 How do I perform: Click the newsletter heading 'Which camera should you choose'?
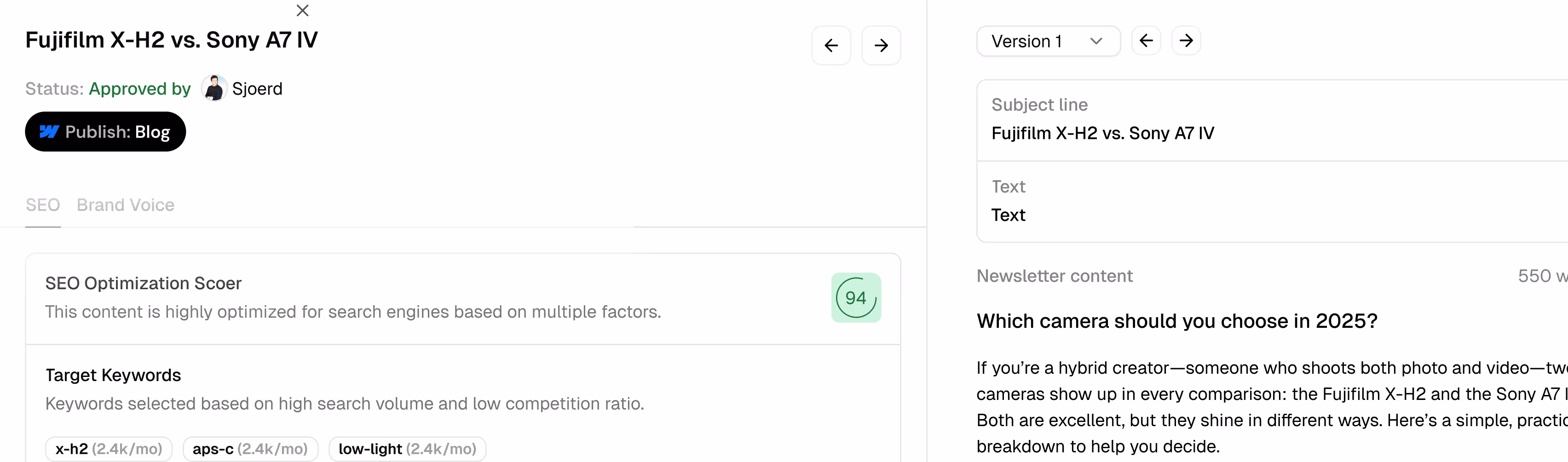[1176, 321]
